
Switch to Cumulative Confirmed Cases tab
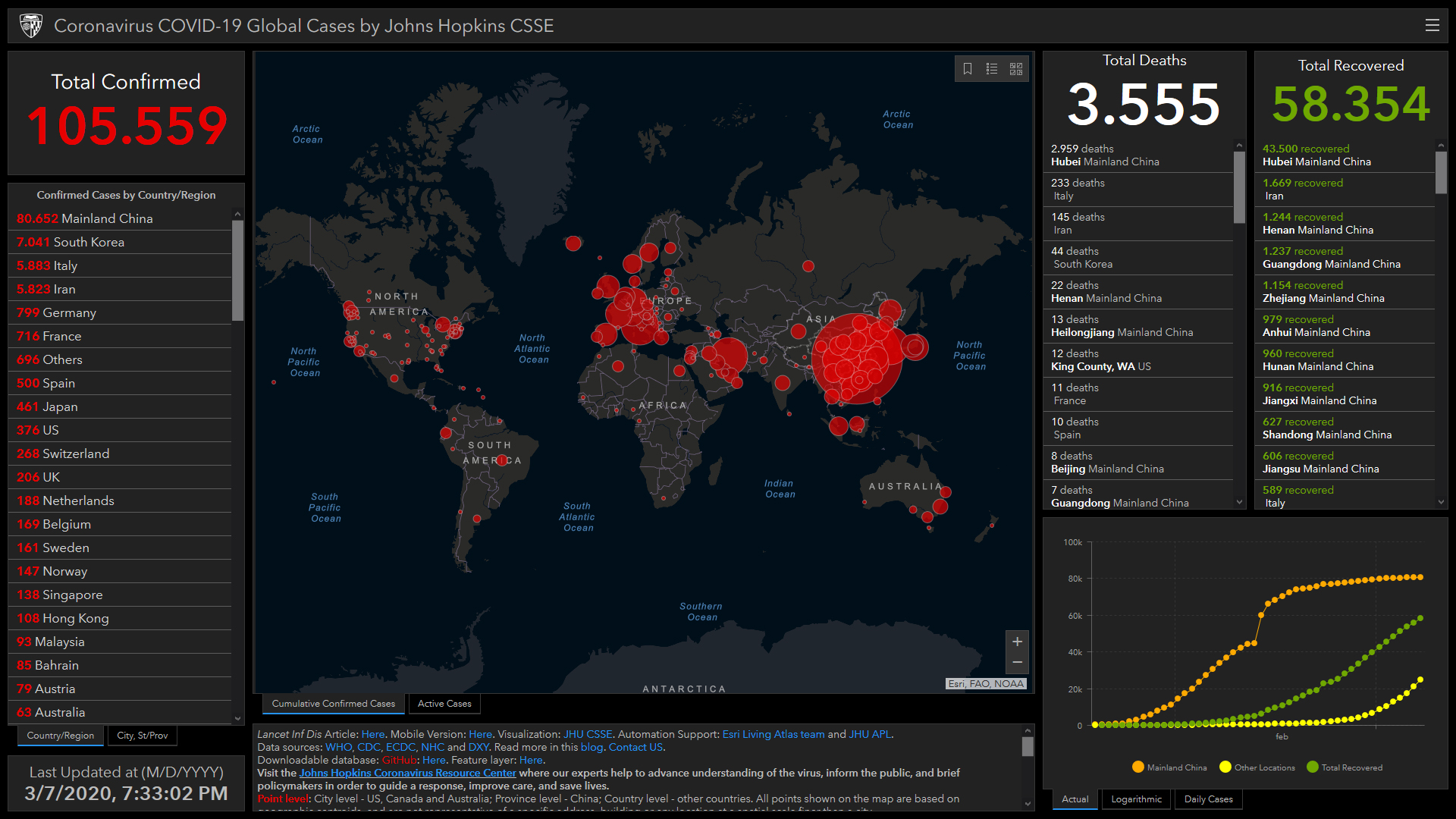334,704
